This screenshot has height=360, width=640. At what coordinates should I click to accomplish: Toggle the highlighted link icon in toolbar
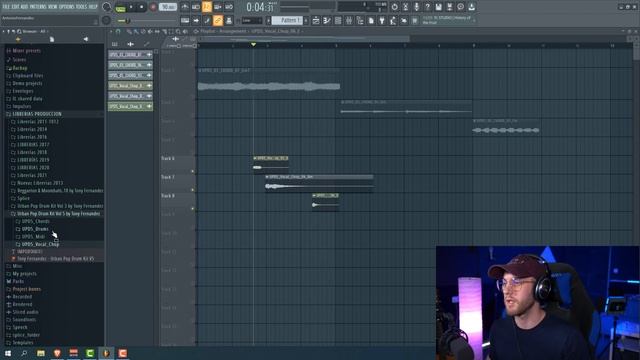(x=218, y=20)
